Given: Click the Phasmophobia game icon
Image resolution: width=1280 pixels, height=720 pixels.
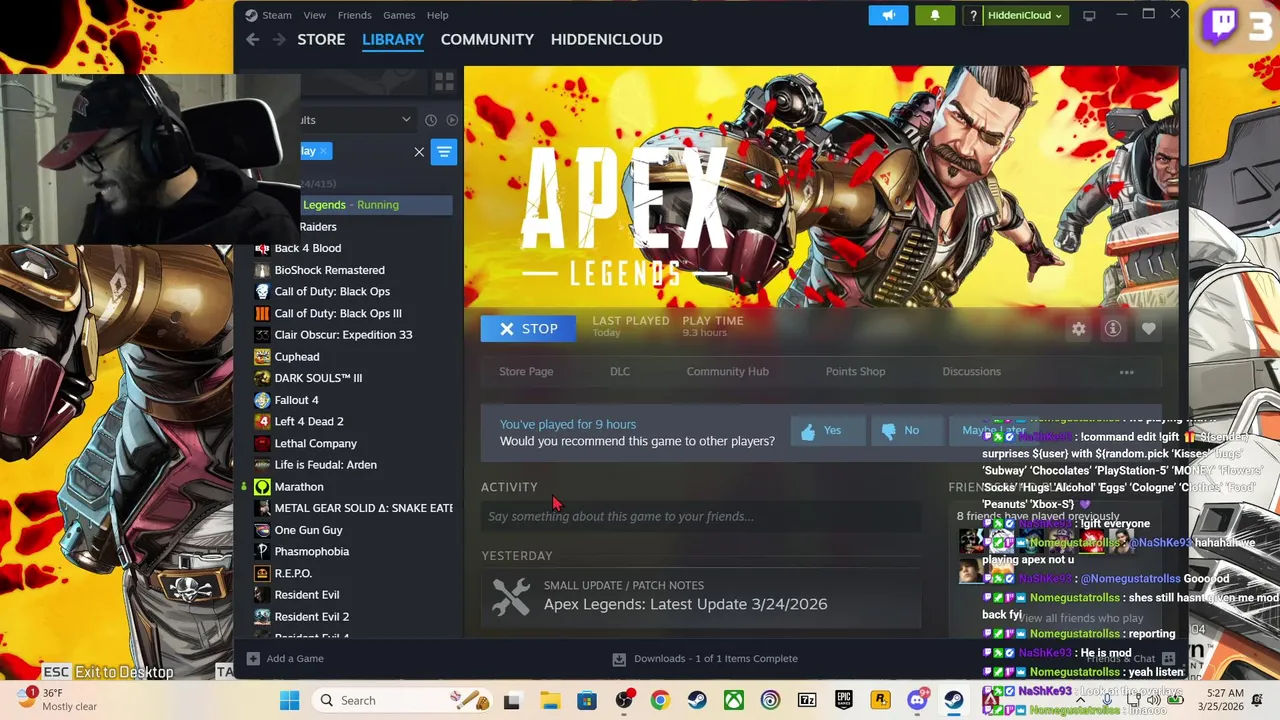Looking at the screenshot, I should 262,551.
